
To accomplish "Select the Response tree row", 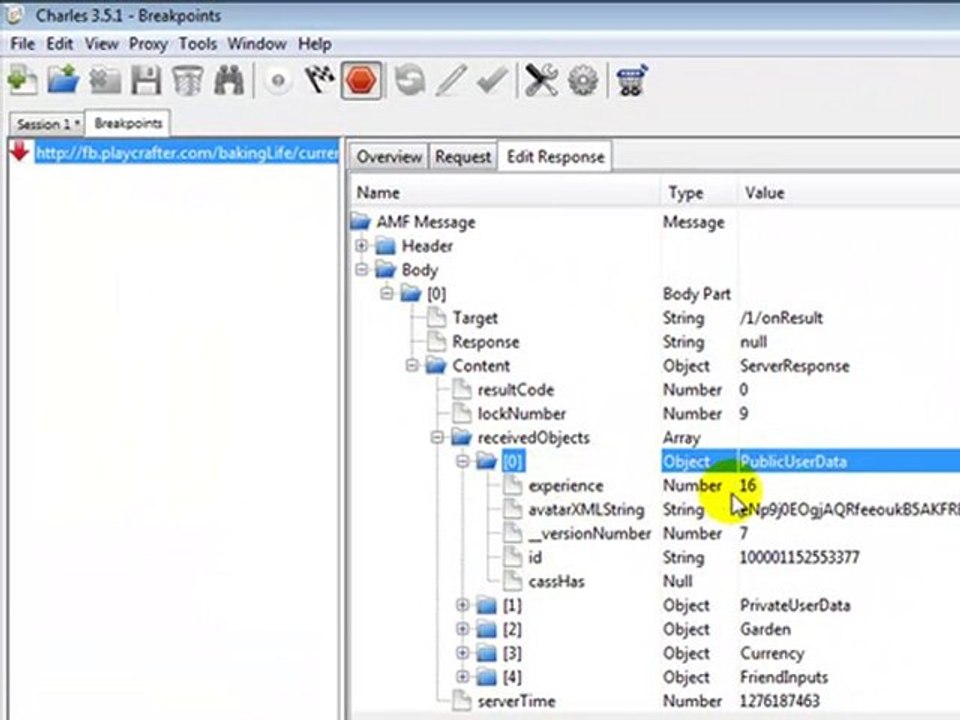I will [x=655, y=342].
